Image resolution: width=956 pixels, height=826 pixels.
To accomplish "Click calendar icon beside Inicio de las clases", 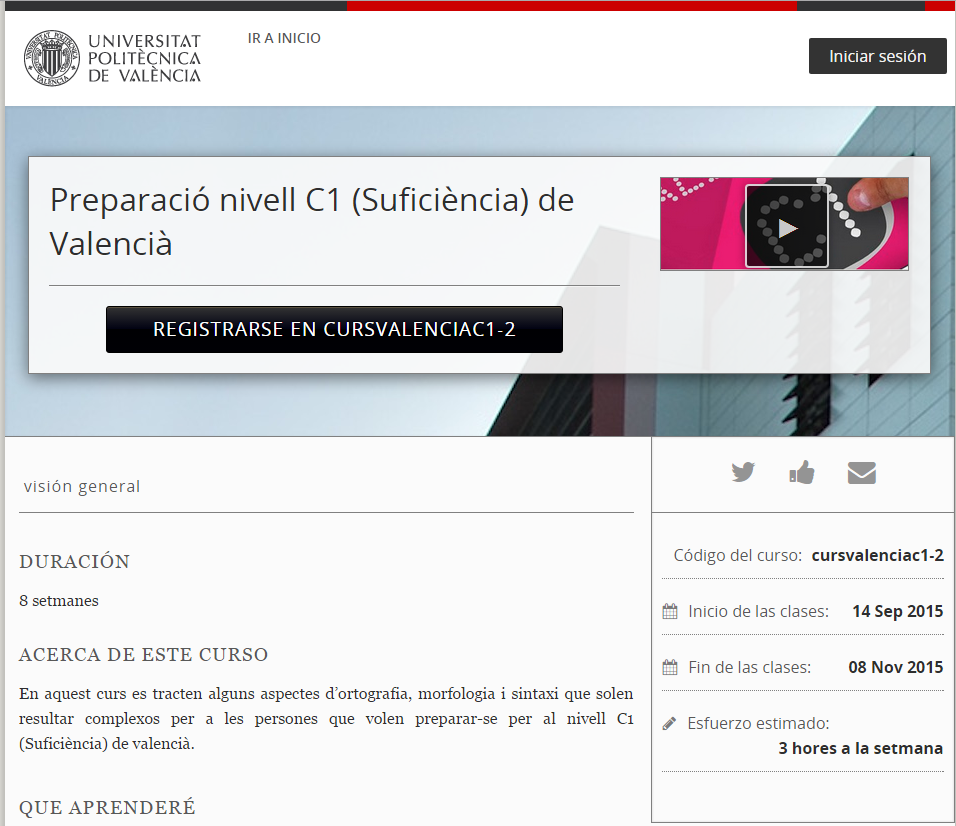I will (x=670, y=611).
